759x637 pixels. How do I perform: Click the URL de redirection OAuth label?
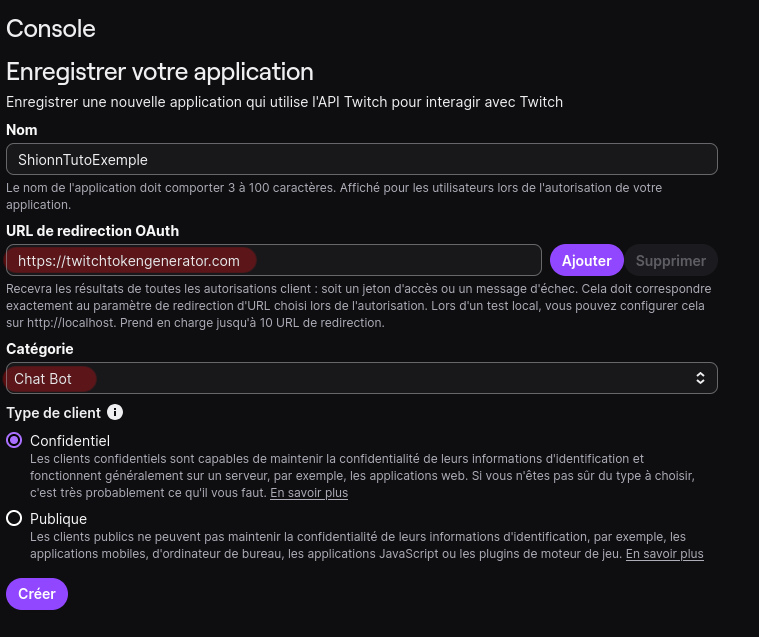pos(93,231)
